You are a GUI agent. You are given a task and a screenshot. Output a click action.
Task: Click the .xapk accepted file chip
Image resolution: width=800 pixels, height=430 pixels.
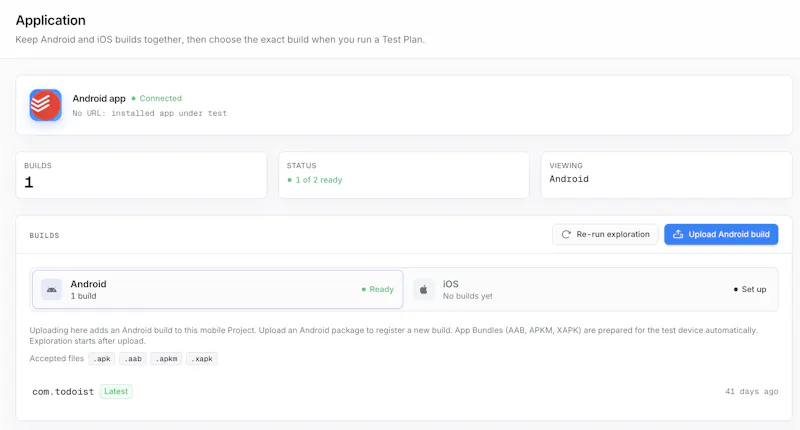[202, 359]
